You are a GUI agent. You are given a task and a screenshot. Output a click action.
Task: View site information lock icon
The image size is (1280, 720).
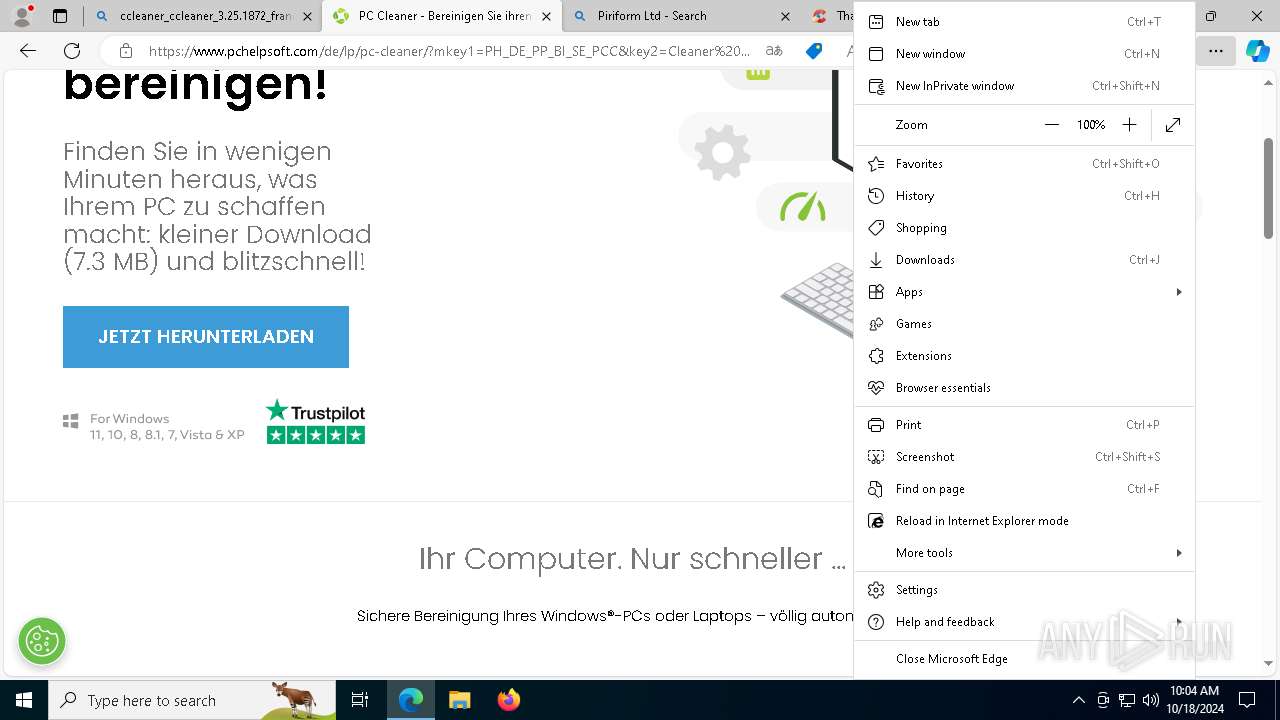click(x=125, y=51)
